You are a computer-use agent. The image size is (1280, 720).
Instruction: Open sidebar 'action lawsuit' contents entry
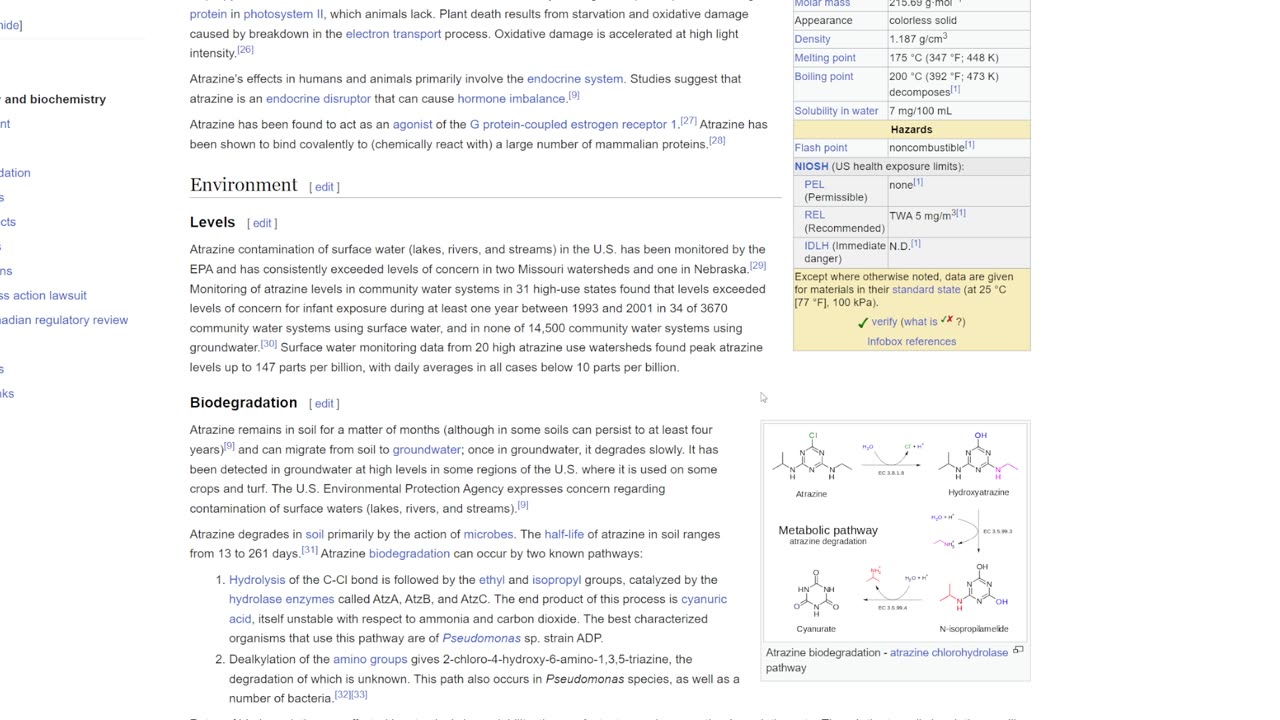pyautogui.click(x=43, y=296)
